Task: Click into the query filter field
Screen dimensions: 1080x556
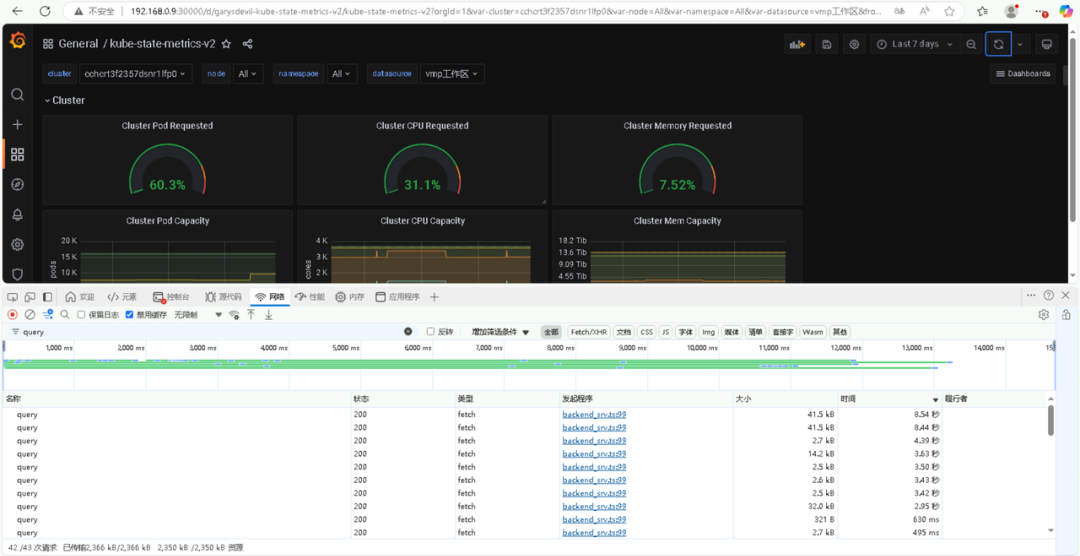Action: tap(210, 331)
